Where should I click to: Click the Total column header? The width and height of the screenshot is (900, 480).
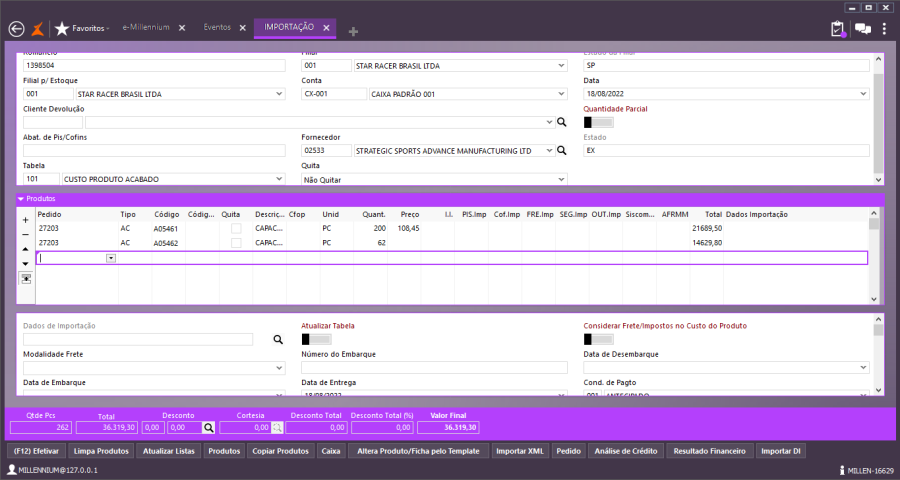(x=713, y=214)
